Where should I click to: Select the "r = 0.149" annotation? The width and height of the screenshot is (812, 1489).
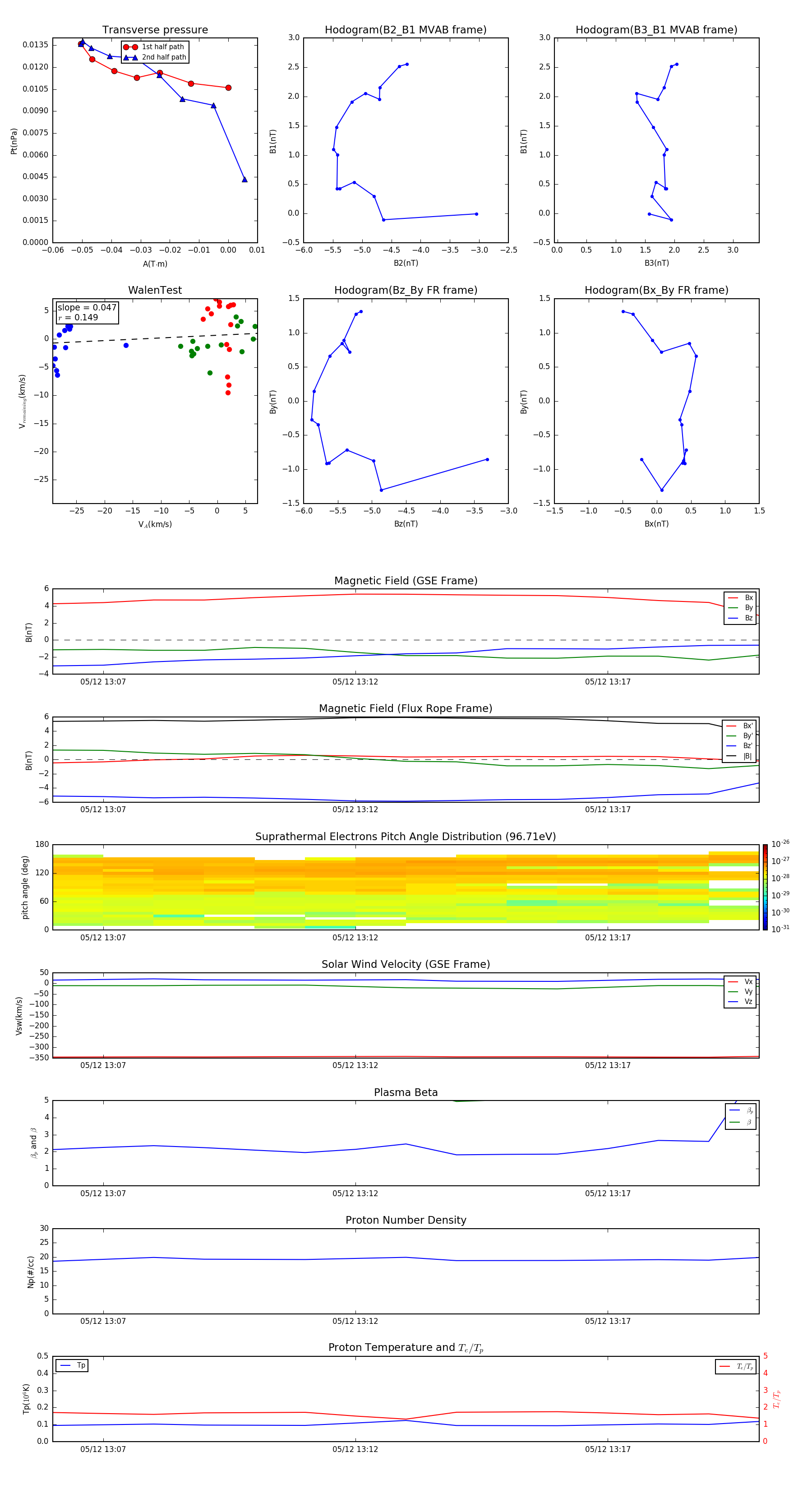tap(78, 317)
